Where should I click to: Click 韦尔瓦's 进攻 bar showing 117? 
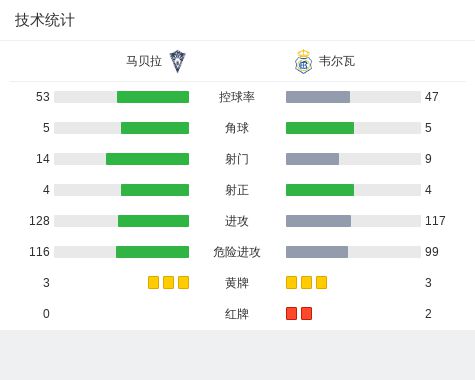[318, 221]
